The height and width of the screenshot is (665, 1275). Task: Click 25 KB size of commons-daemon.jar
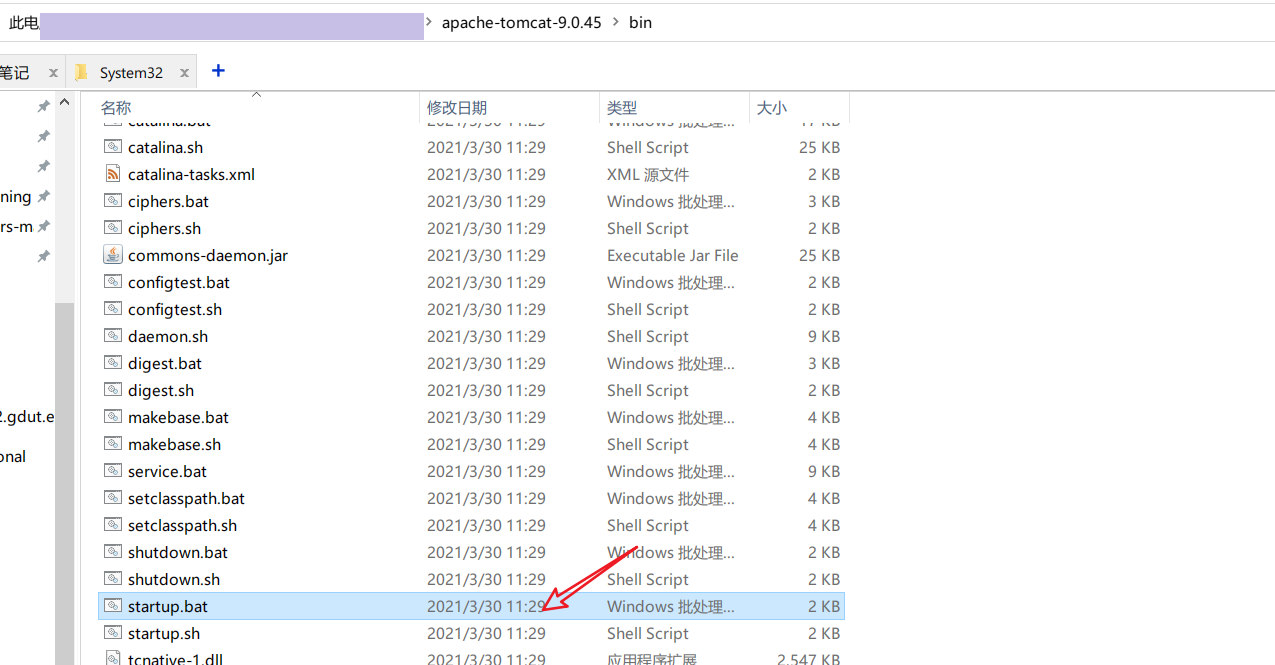pos(819,255)
